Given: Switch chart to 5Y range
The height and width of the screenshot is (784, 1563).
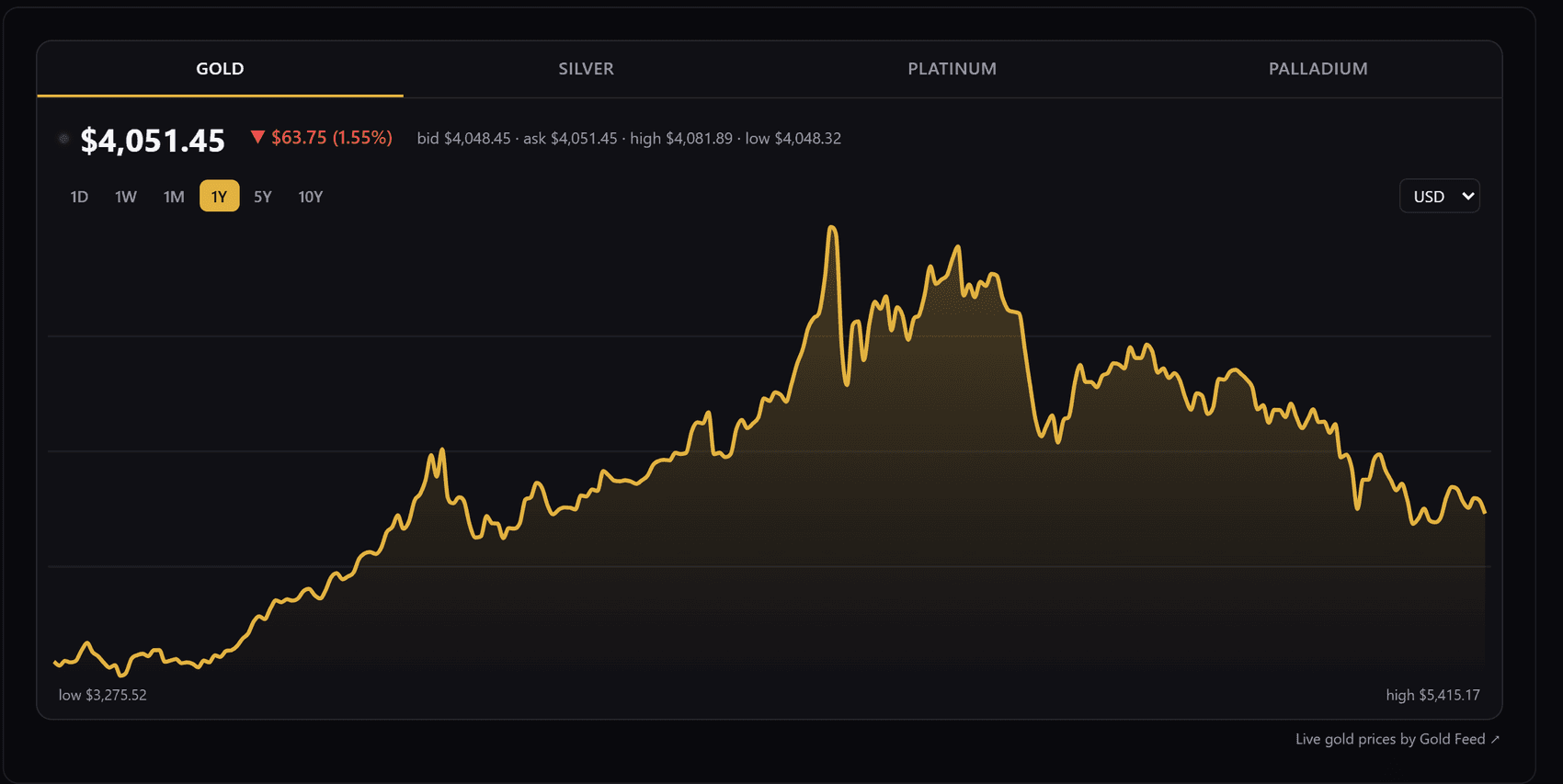Looking at the screenshot, I should pyautogui.click(x=263, y=196).
